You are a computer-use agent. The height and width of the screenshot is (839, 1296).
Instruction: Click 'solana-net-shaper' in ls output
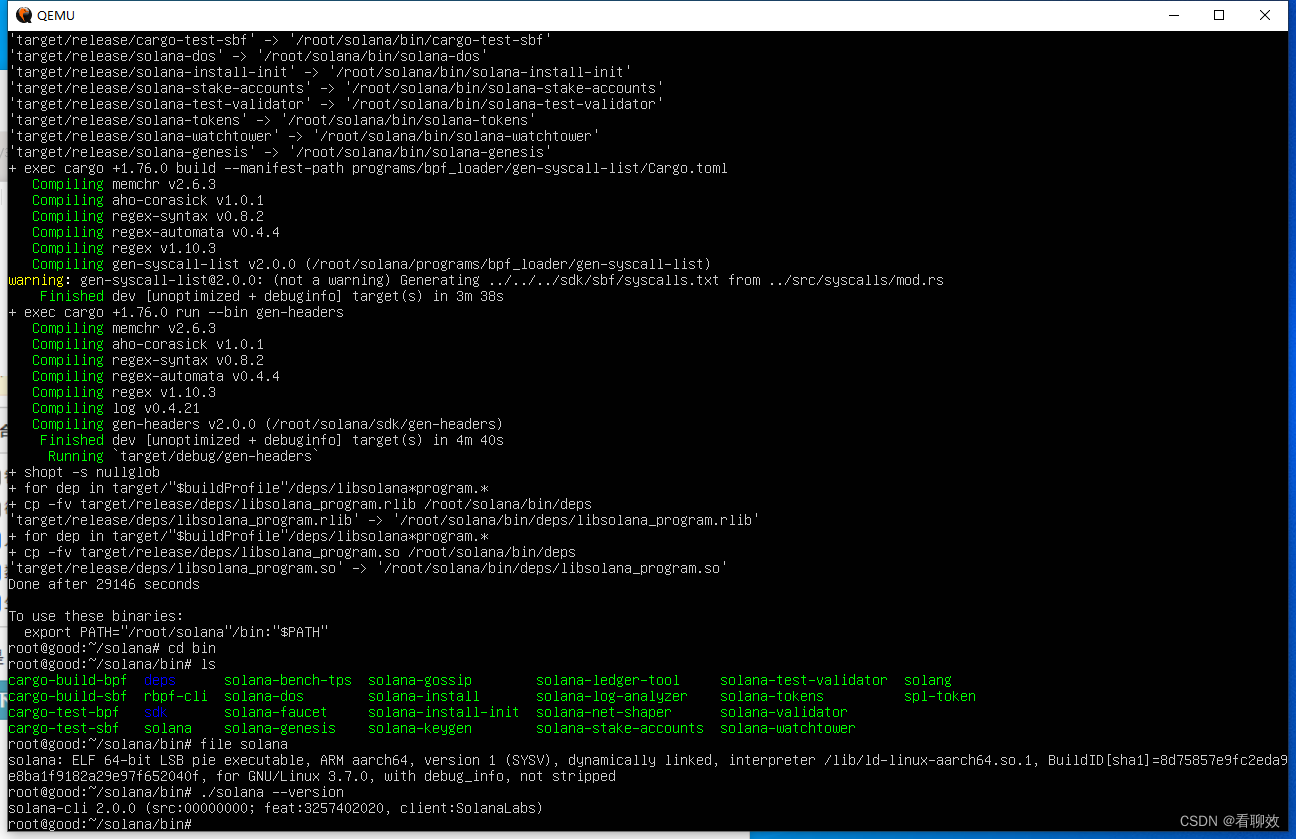(x=604, y=712)
